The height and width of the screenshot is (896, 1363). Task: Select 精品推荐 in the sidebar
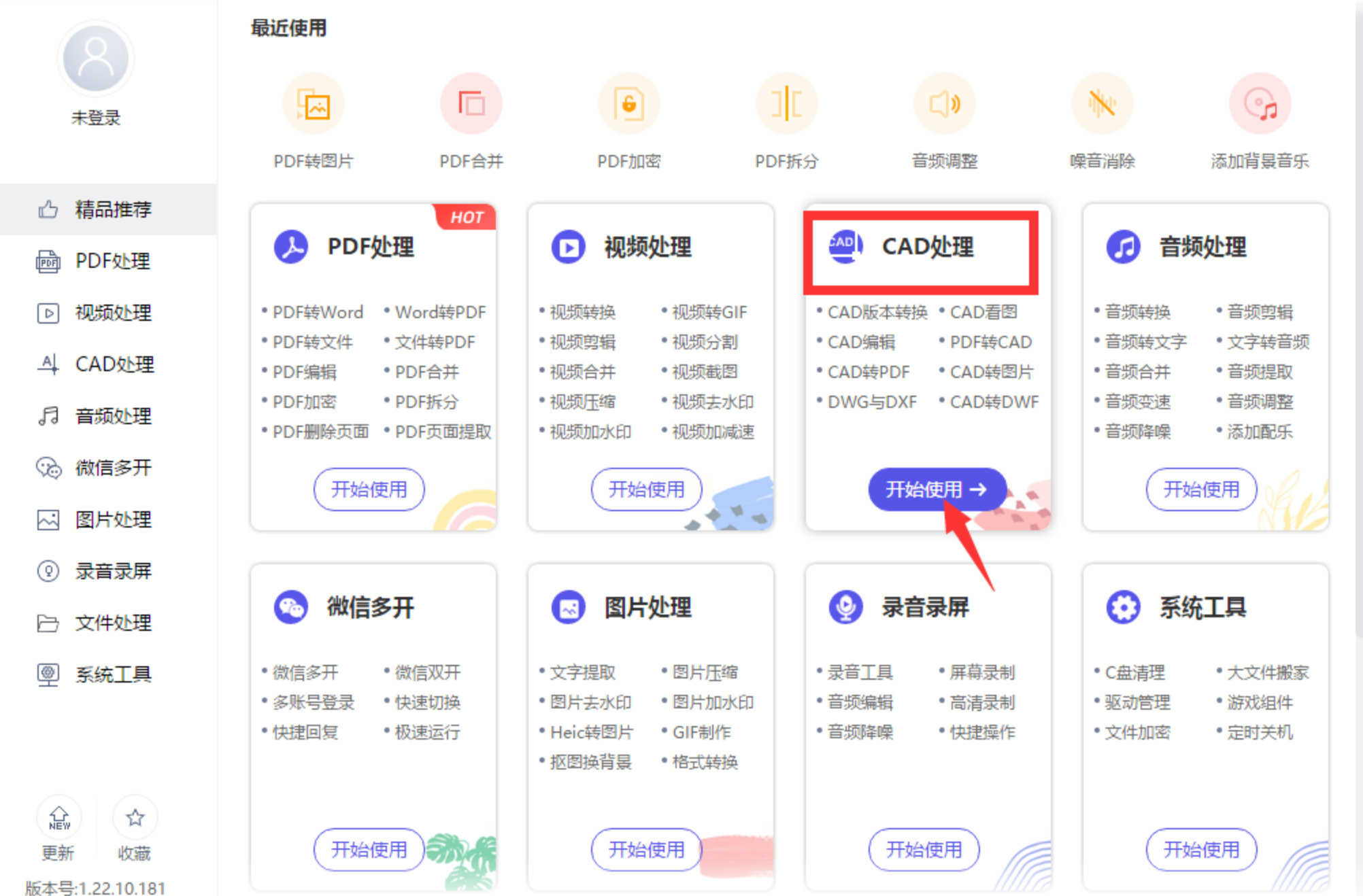coord(109,209)
